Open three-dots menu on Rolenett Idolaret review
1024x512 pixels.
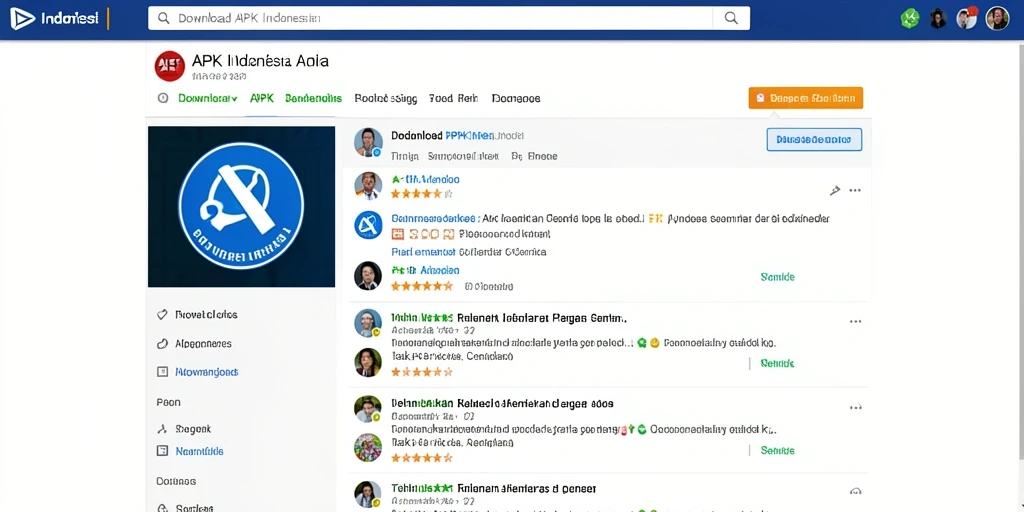pos(856,321)
